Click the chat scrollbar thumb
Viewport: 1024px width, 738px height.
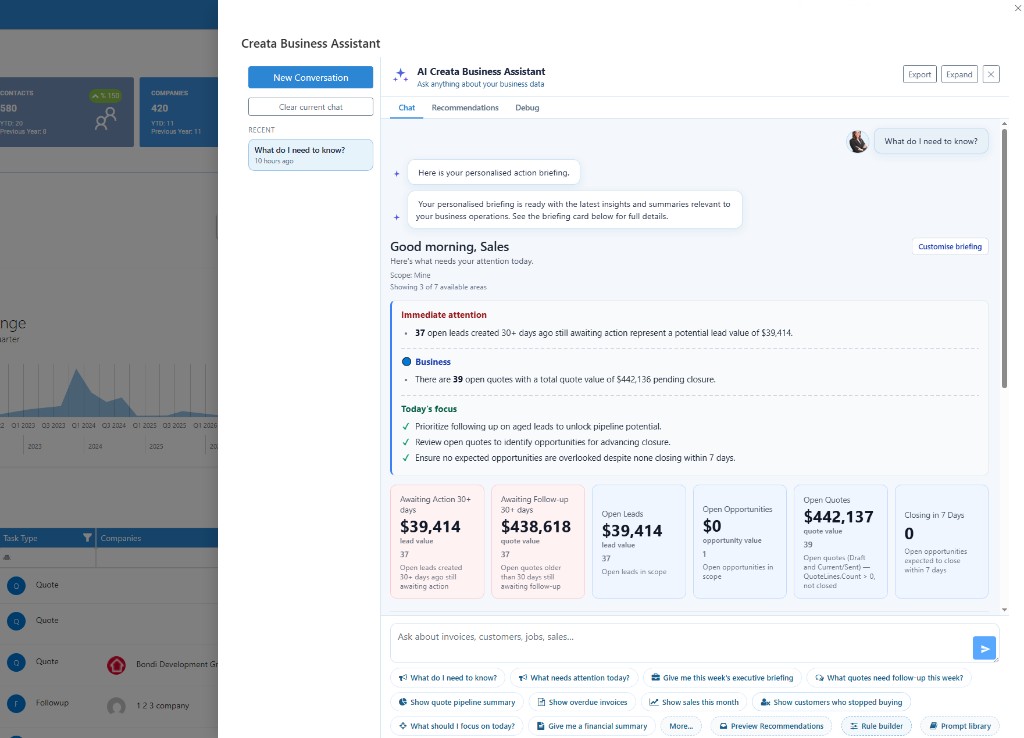(1004, 259)
